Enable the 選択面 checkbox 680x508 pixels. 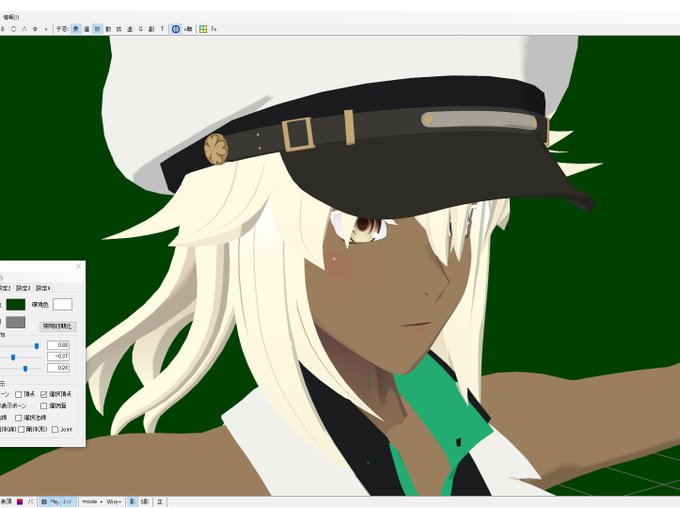click(43, 406)
